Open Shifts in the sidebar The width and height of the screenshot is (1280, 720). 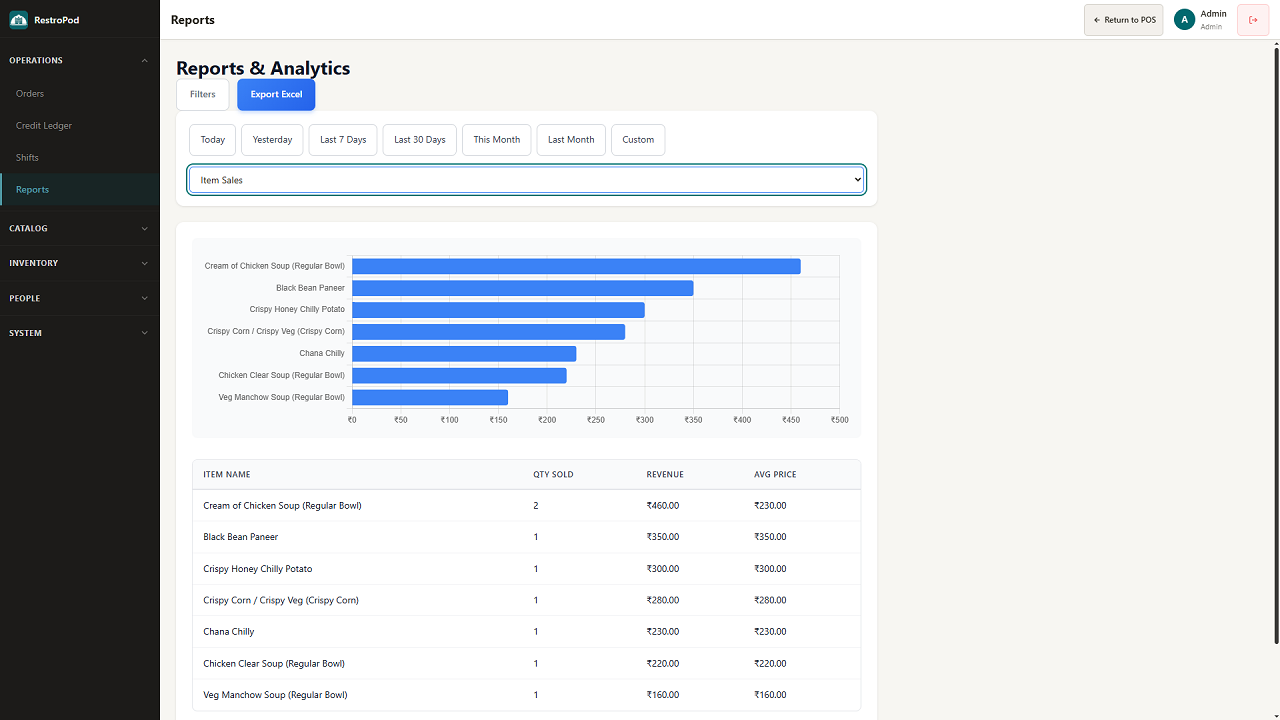[x=80, y=158]
